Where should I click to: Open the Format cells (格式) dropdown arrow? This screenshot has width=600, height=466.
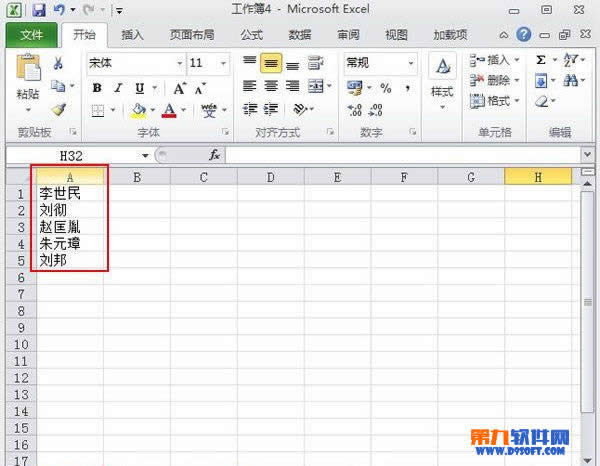click(x=517, y=101)
